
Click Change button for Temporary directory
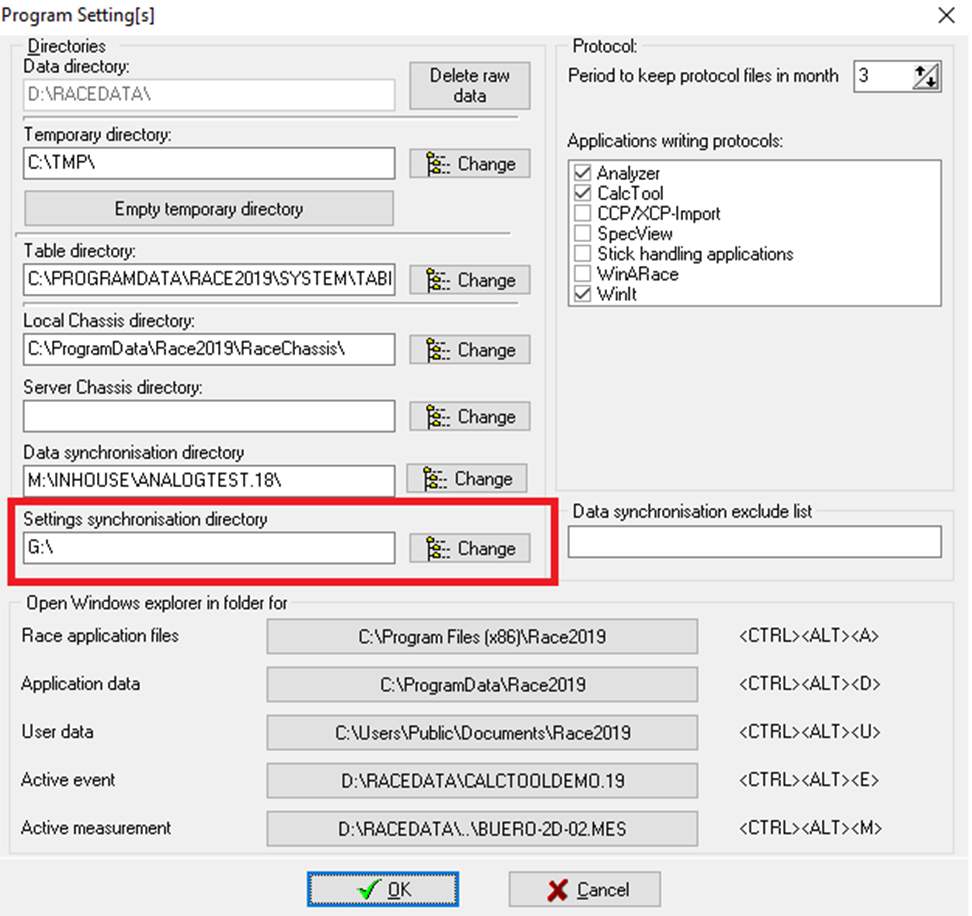pyautogui.click(x=469, y=164)
